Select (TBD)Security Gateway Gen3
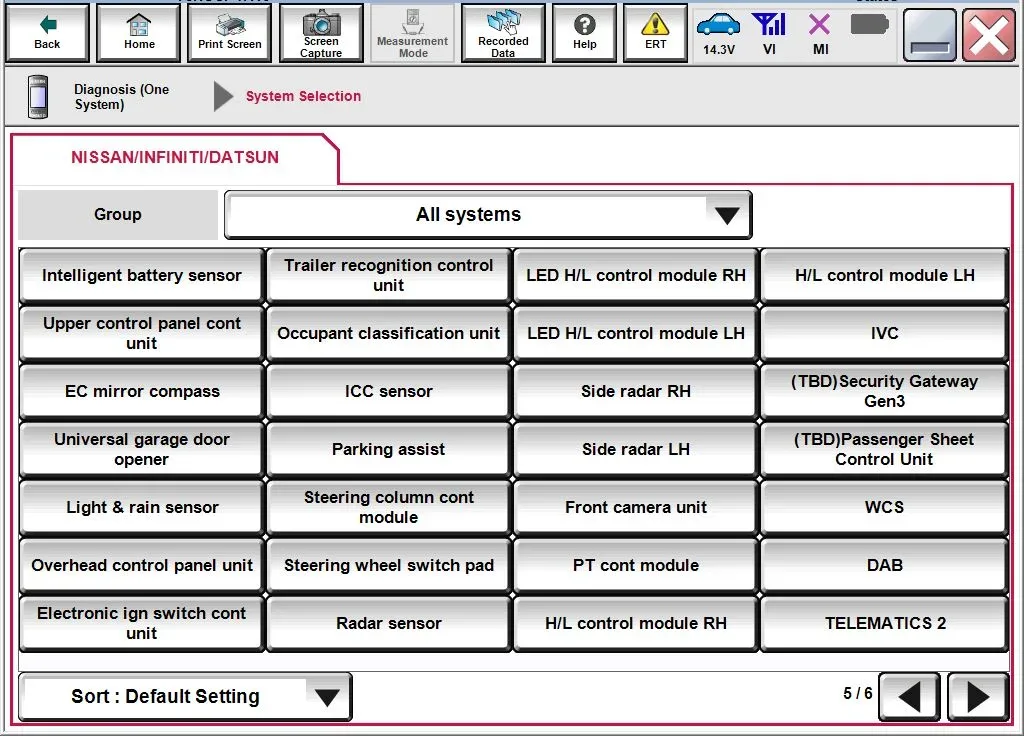This screenshot has height=736, width=1024. (x=884, y=392)
